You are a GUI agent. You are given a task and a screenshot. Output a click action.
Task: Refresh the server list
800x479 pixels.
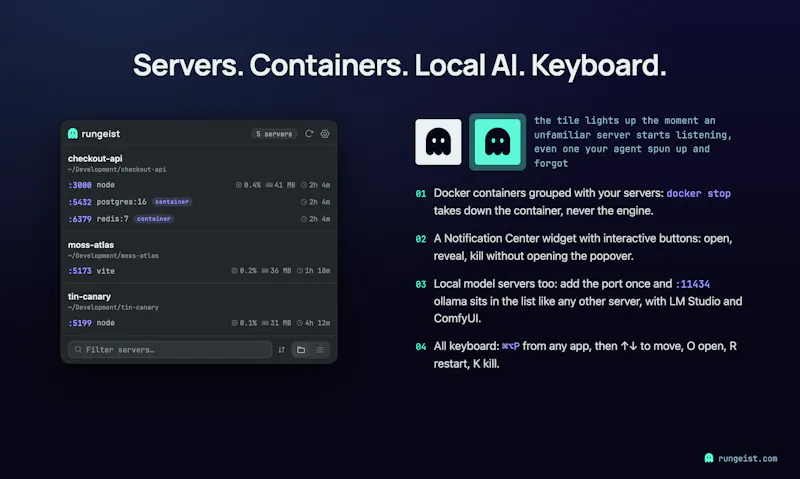coord(309,134)
